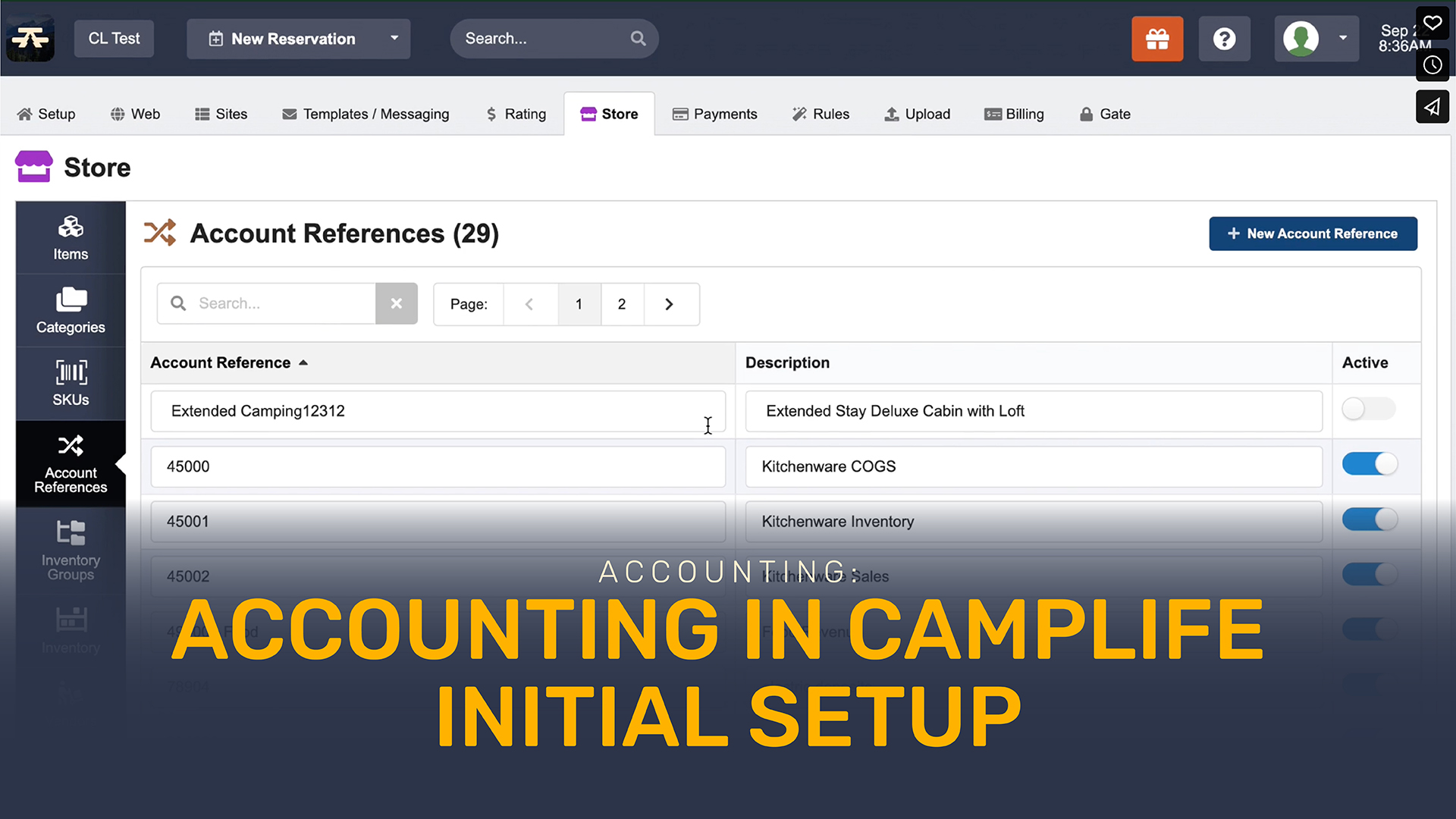Edit the 45000 account reference field
The width and height of the screenshot is (1456, 819).
(438, 466)
